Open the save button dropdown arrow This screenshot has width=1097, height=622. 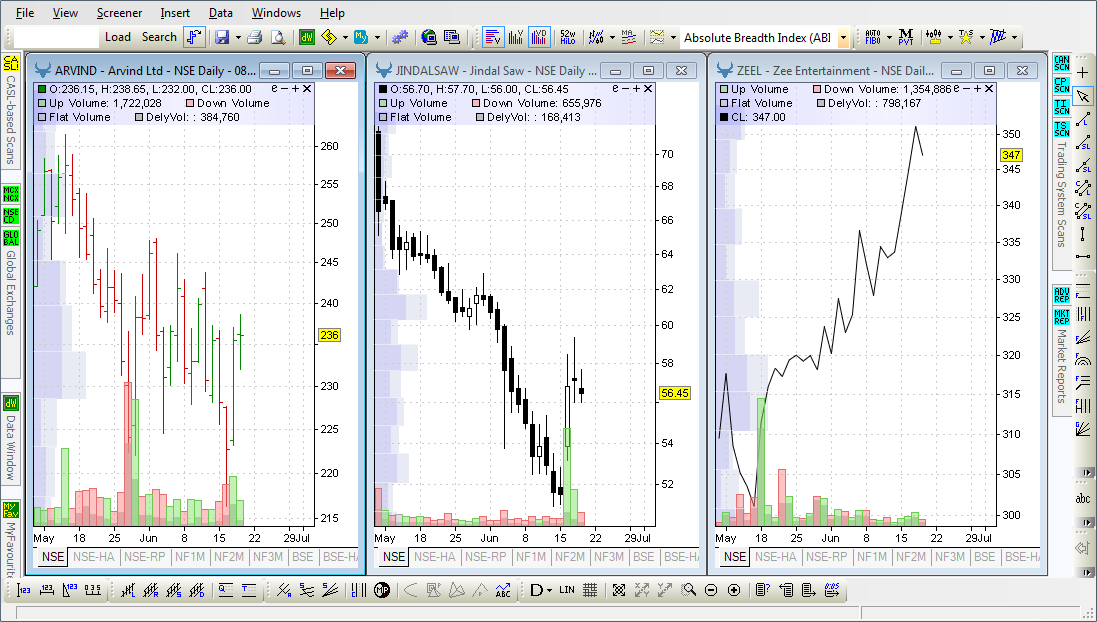(x=238, y=38)
